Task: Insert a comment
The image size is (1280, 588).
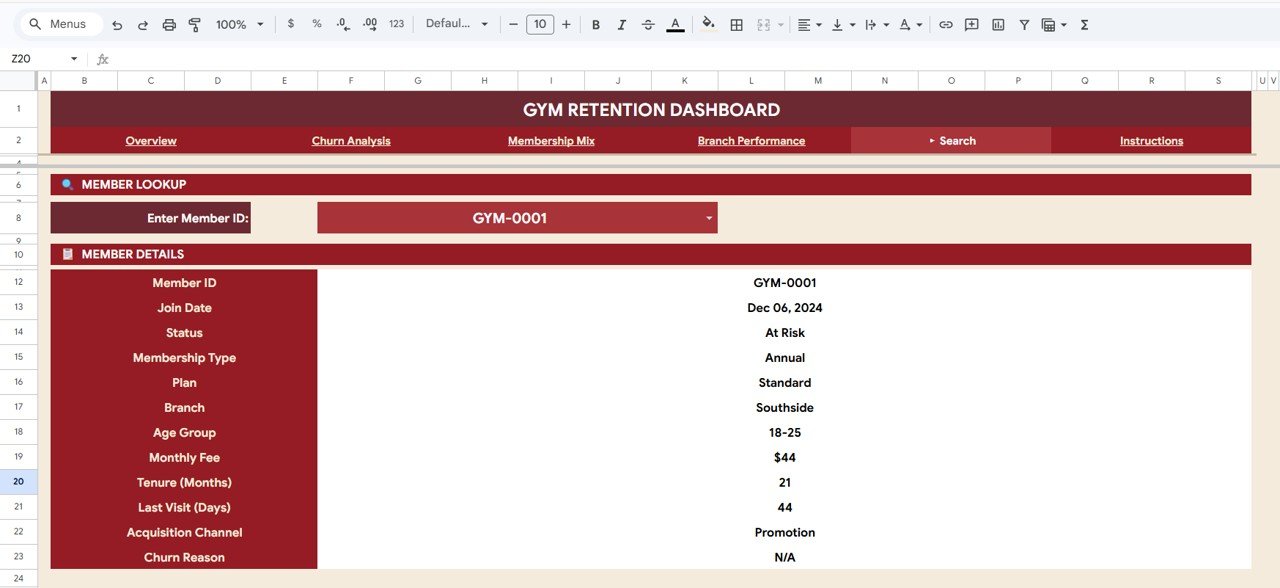Action: click(971, 24)
